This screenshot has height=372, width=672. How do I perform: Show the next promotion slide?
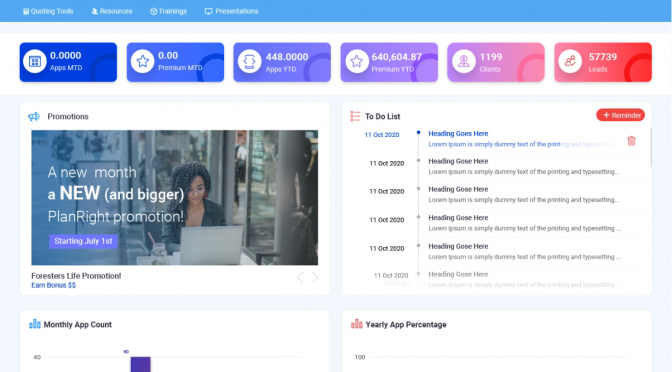tap(315, 277)
